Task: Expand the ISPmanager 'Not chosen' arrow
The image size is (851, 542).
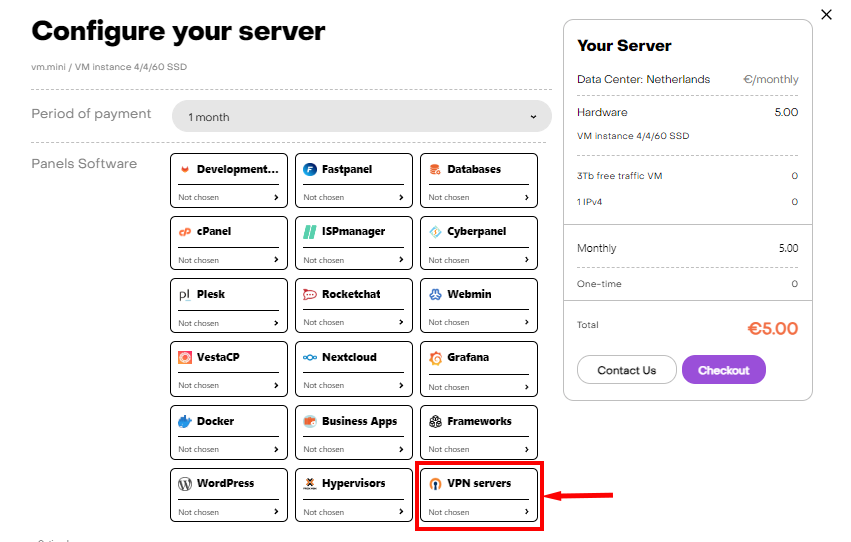Action: (x=401, y=260)
